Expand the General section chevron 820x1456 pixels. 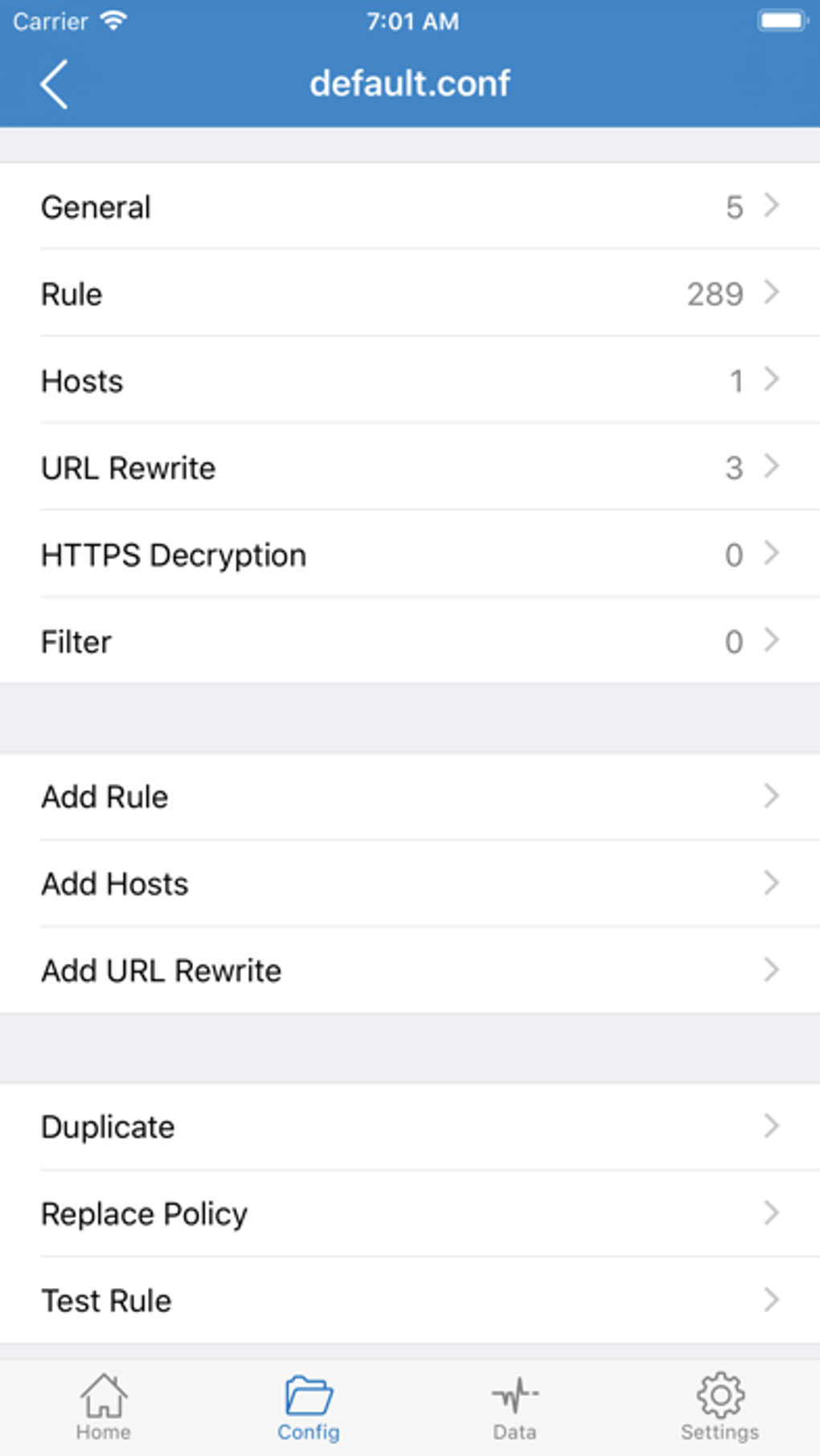coord(772,206)
